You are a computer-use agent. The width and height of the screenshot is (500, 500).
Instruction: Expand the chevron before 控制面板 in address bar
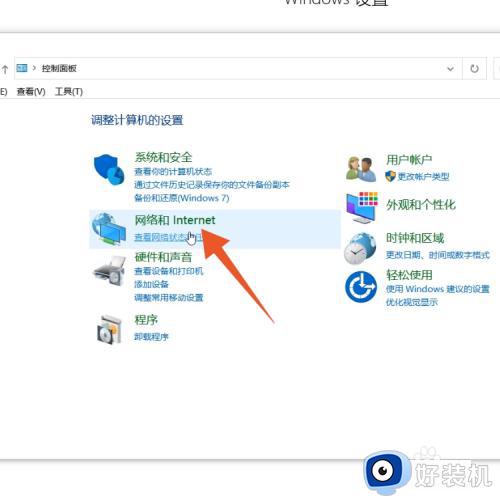click(34, 68)
